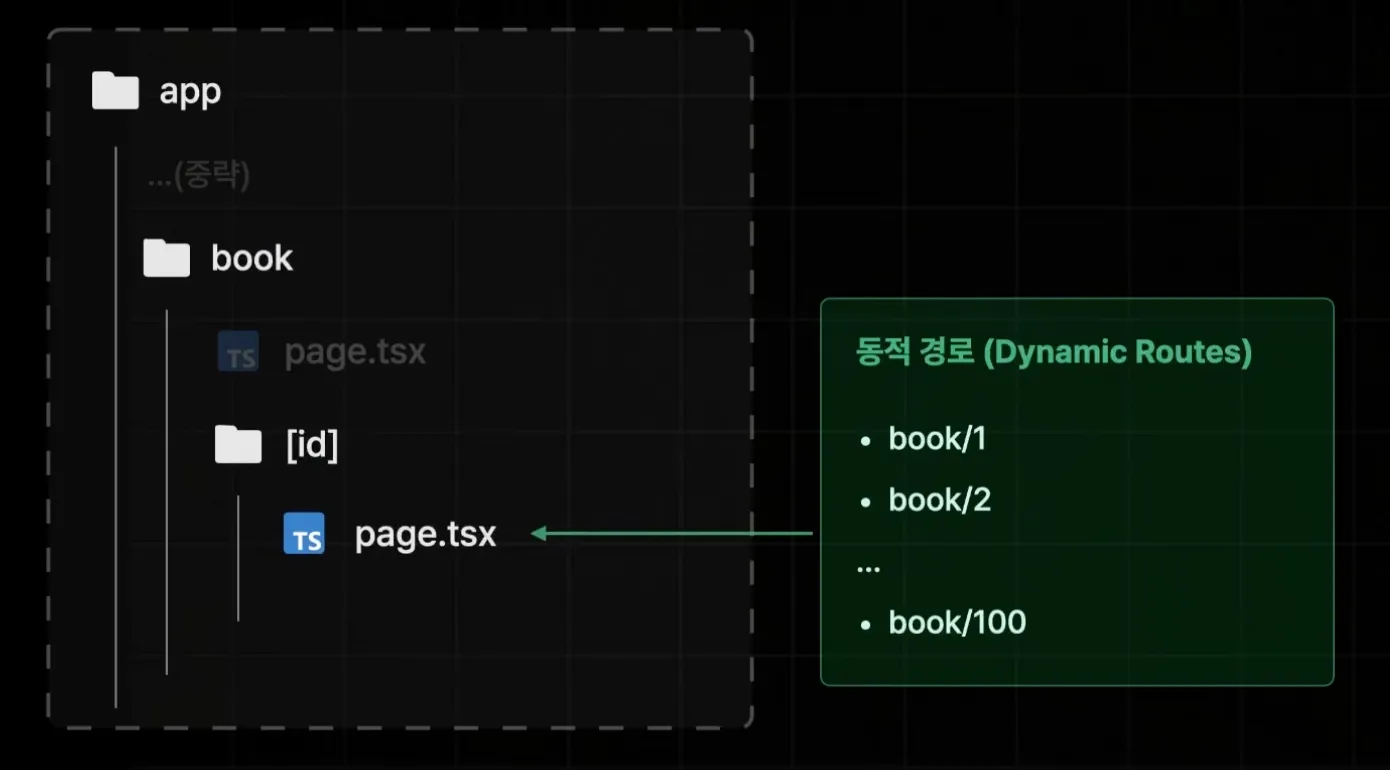
Task: Click the dimmed TS icon under book
Action: coord(239,352)
